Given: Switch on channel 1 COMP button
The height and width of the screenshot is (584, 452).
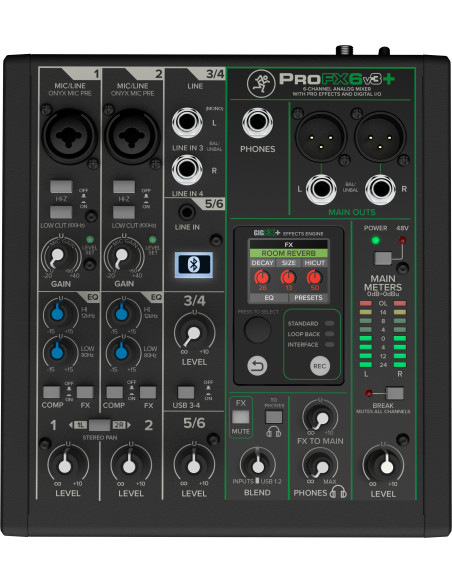Looking at the screenshot, I should pos(52,392).
